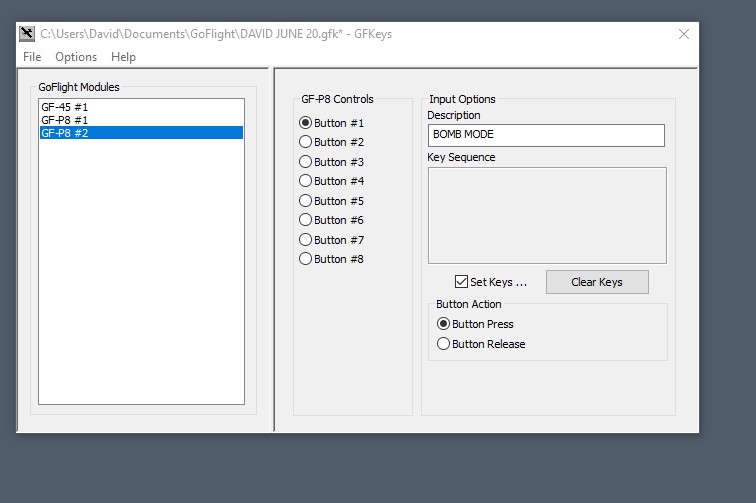Viewport: 756px width, 503px height.
Task: Uncheck the Set Keys checkbox
Action: click(461, 282)
